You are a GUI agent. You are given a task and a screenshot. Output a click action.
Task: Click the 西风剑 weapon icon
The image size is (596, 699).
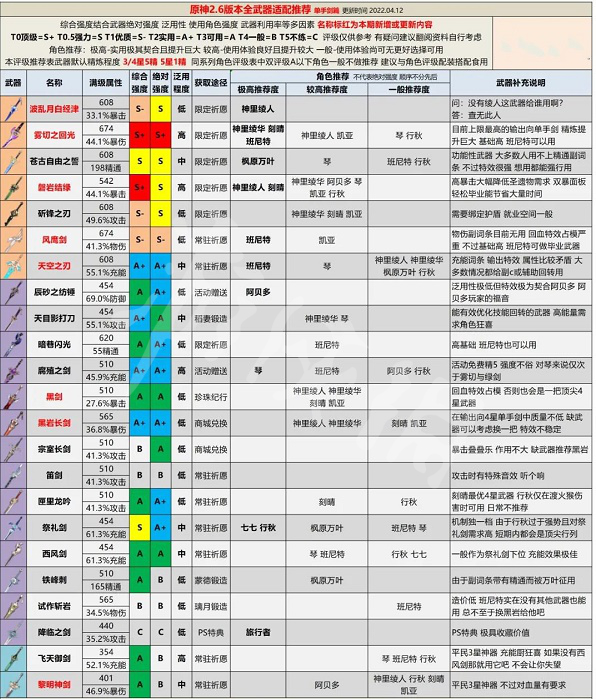[13, 554]
